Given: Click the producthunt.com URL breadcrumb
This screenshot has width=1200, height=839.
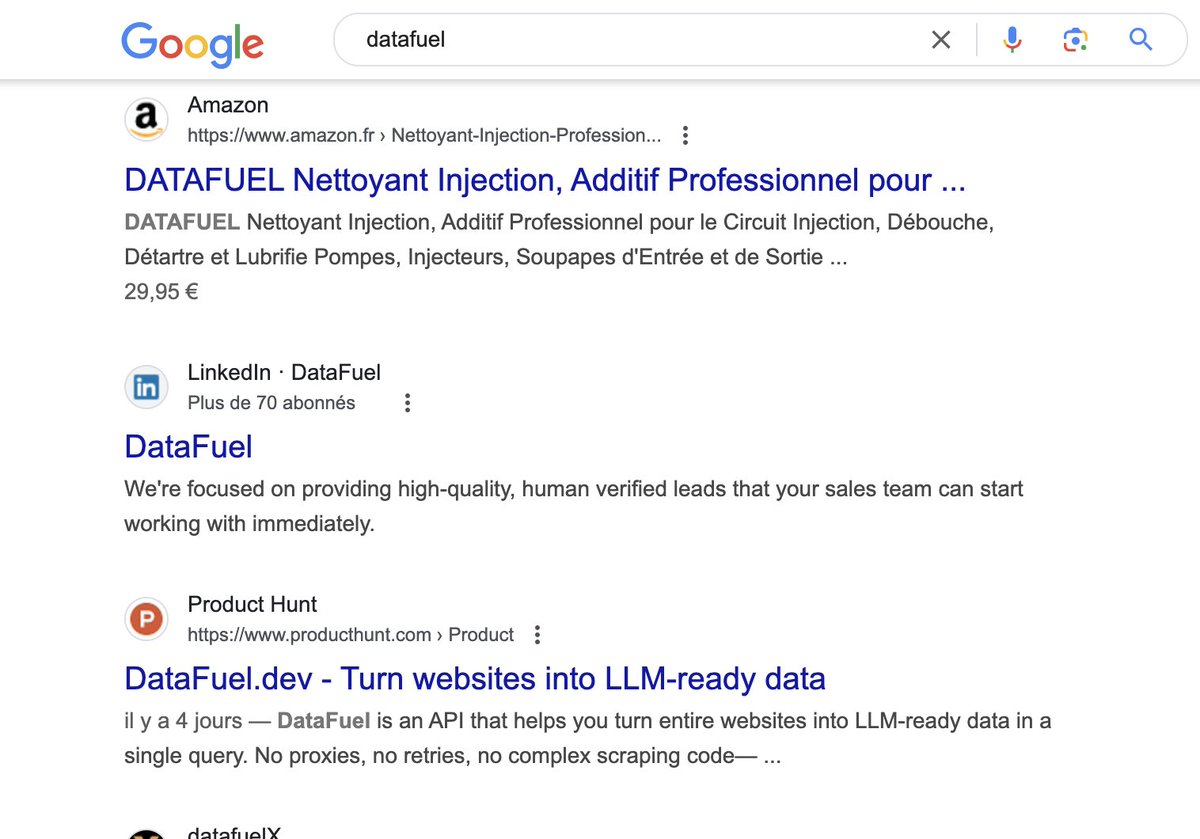Looking at the screenshot, I should pos(351,635).
